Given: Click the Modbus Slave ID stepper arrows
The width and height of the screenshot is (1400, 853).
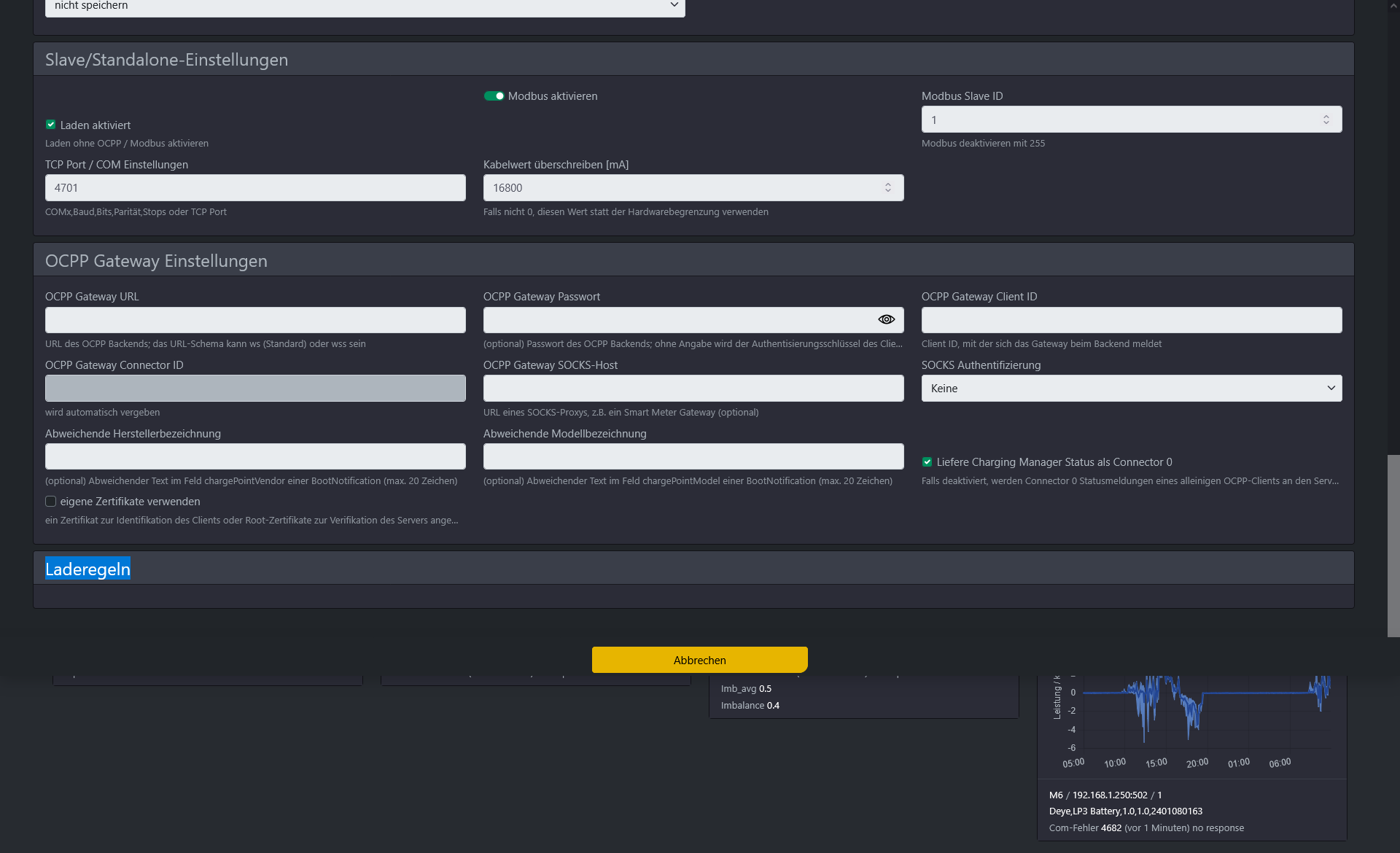Looking at the screenshot, I should tap(1326, 120).
